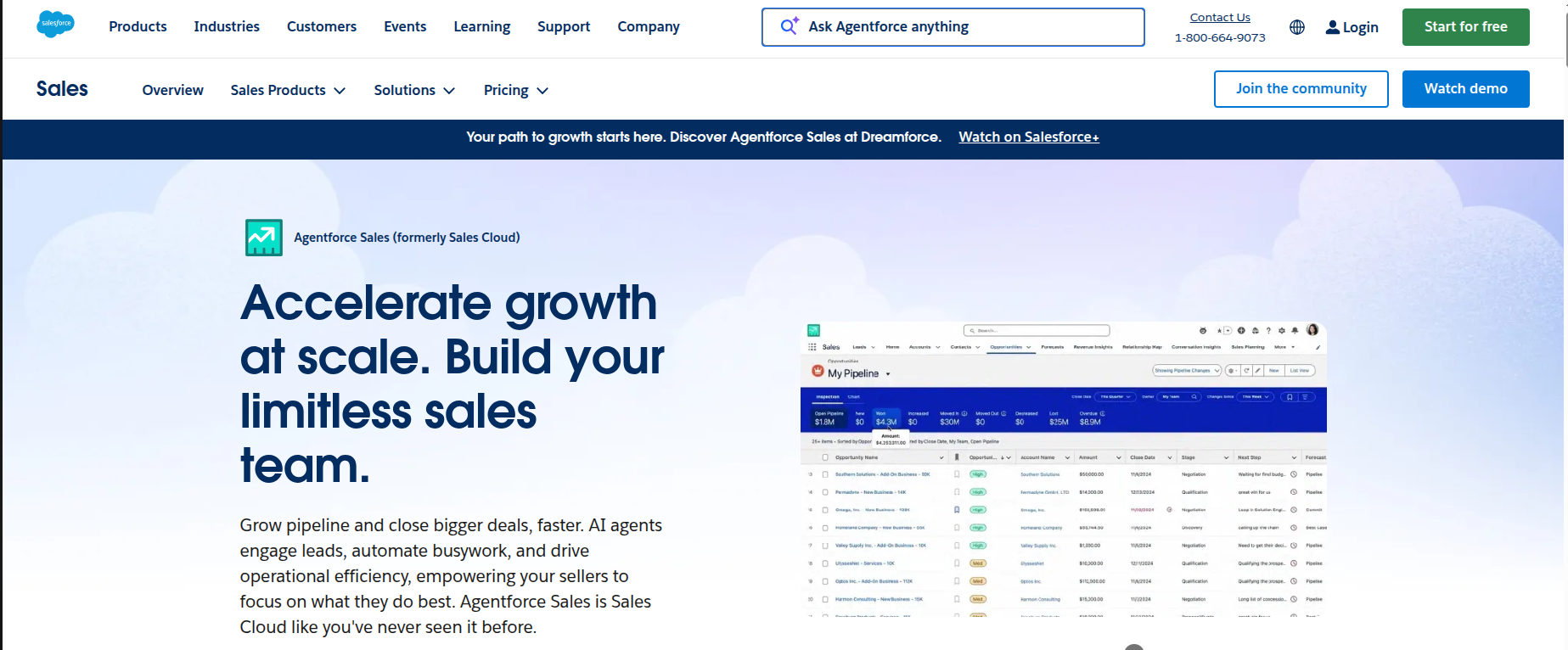Open the Support menu
The height and width of the screenshot is (650, 1568).
[564, 26]
